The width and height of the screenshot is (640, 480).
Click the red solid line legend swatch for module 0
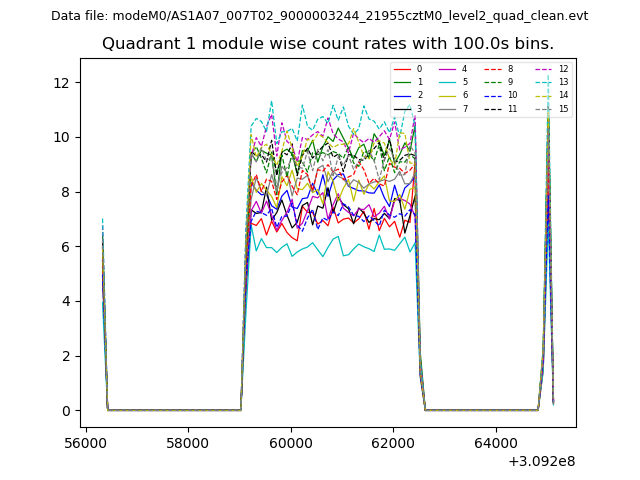pyautogui.click(x=403, y=69)
